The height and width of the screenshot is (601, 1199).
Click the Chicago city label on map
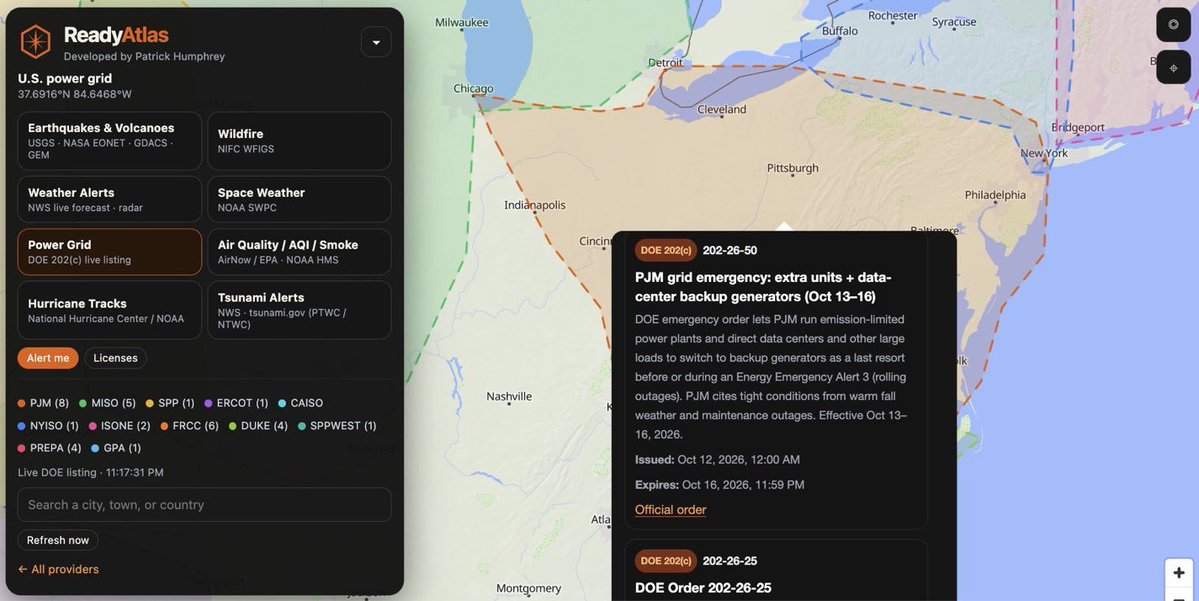[x=473, y=88]
